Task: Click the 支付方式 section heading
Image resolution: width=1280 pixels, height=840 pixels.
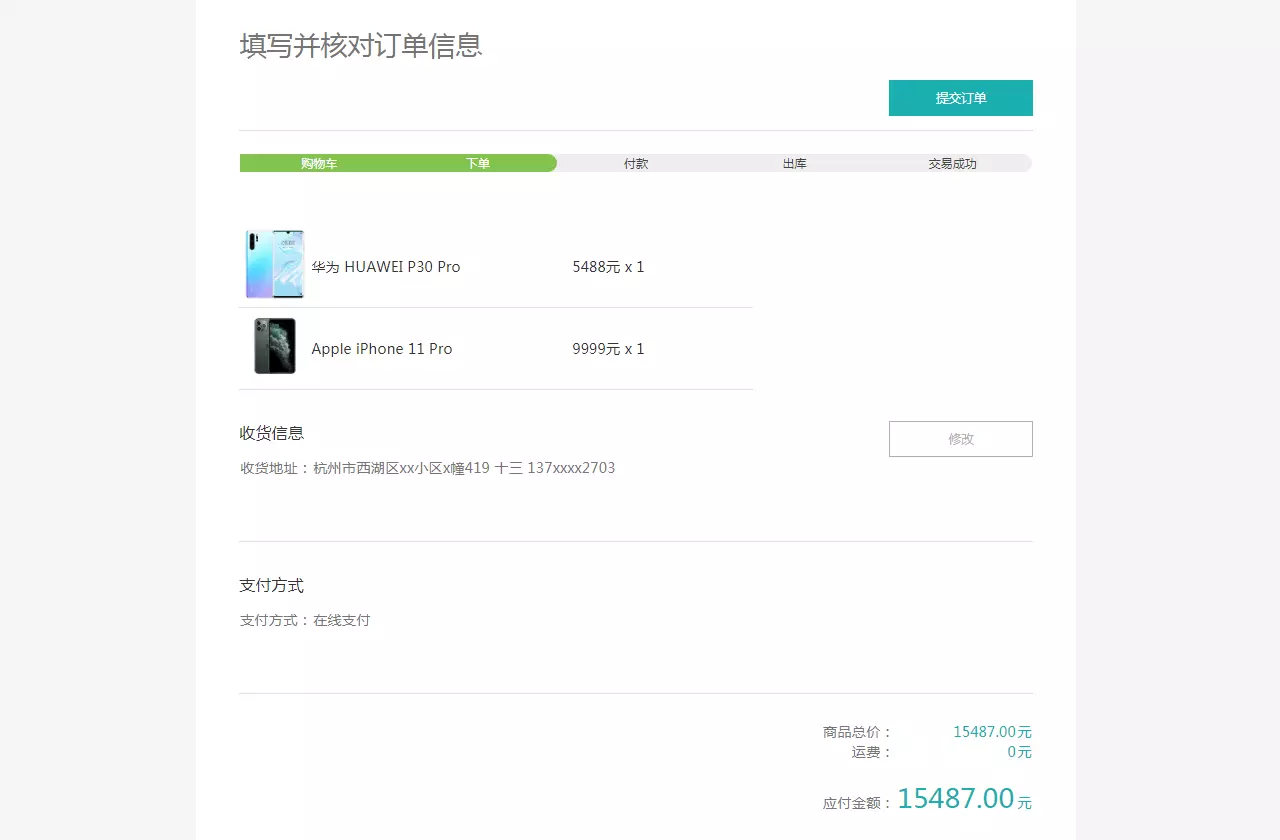Action: 270,585
